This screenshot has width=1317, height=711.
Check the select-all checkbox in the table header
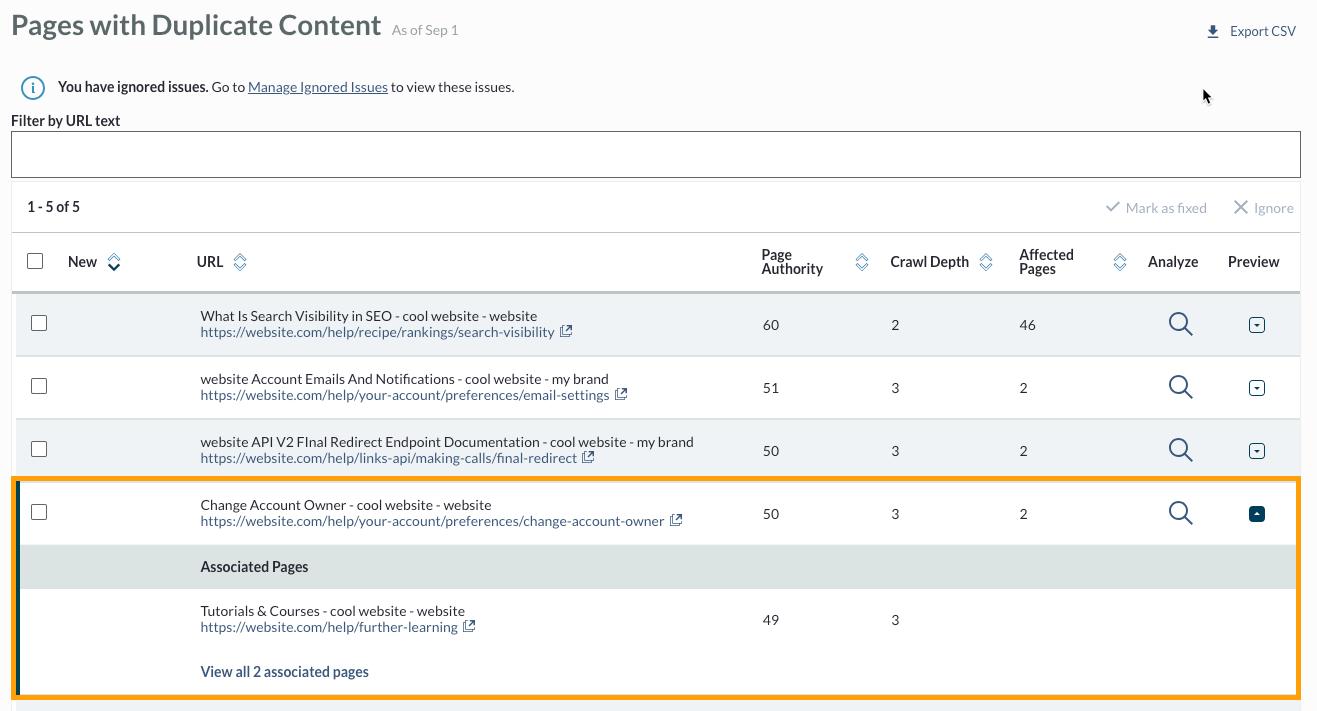pos(35,260)
